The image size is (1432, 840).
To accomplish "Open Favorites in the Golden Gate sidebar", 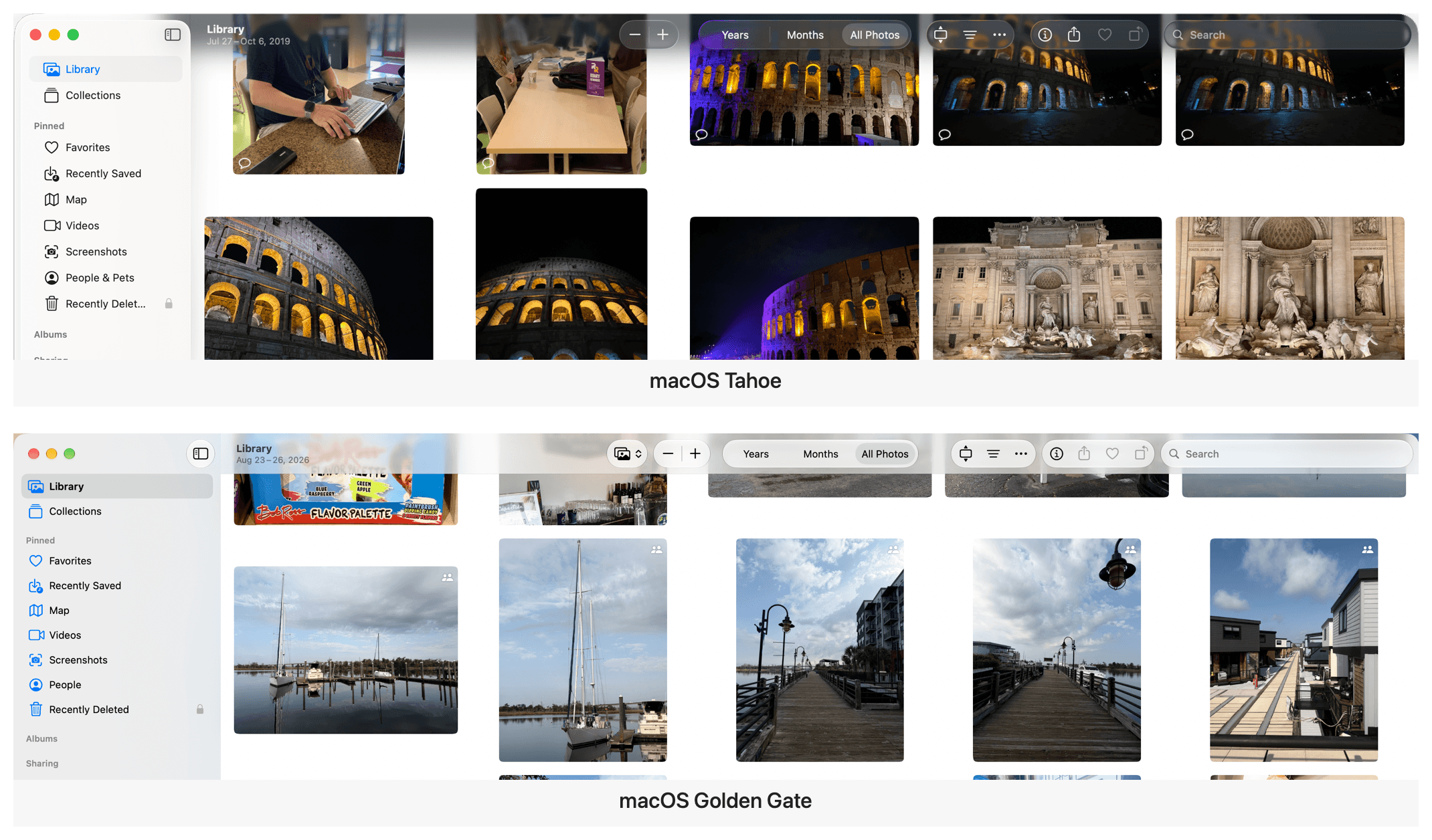I will [117, 561].
